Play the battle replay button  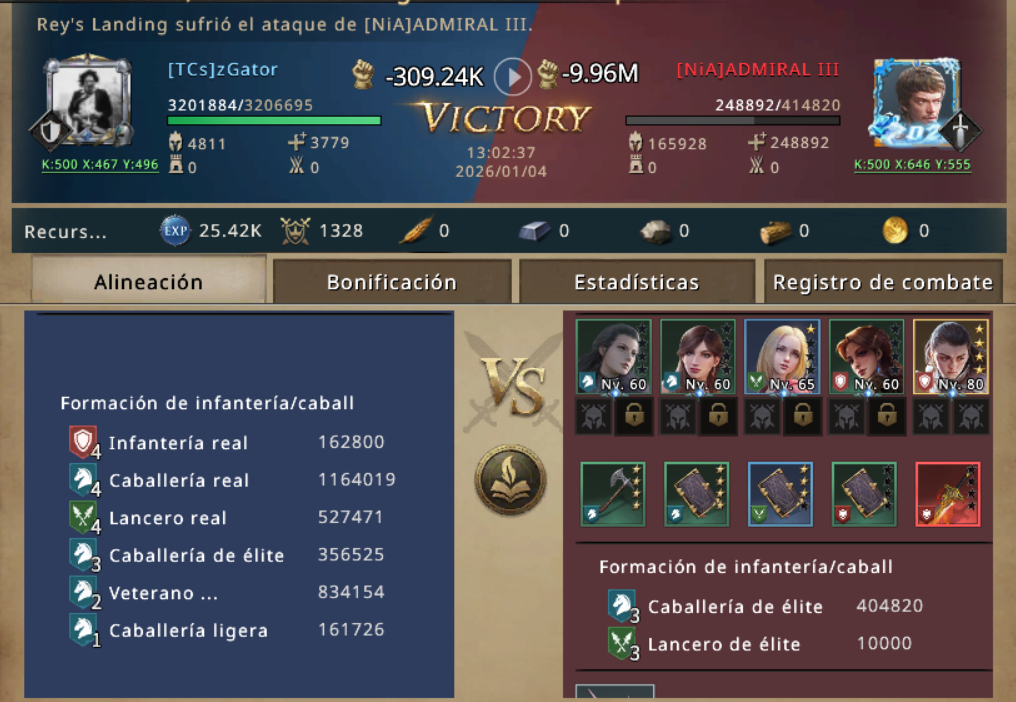(513, 76)
